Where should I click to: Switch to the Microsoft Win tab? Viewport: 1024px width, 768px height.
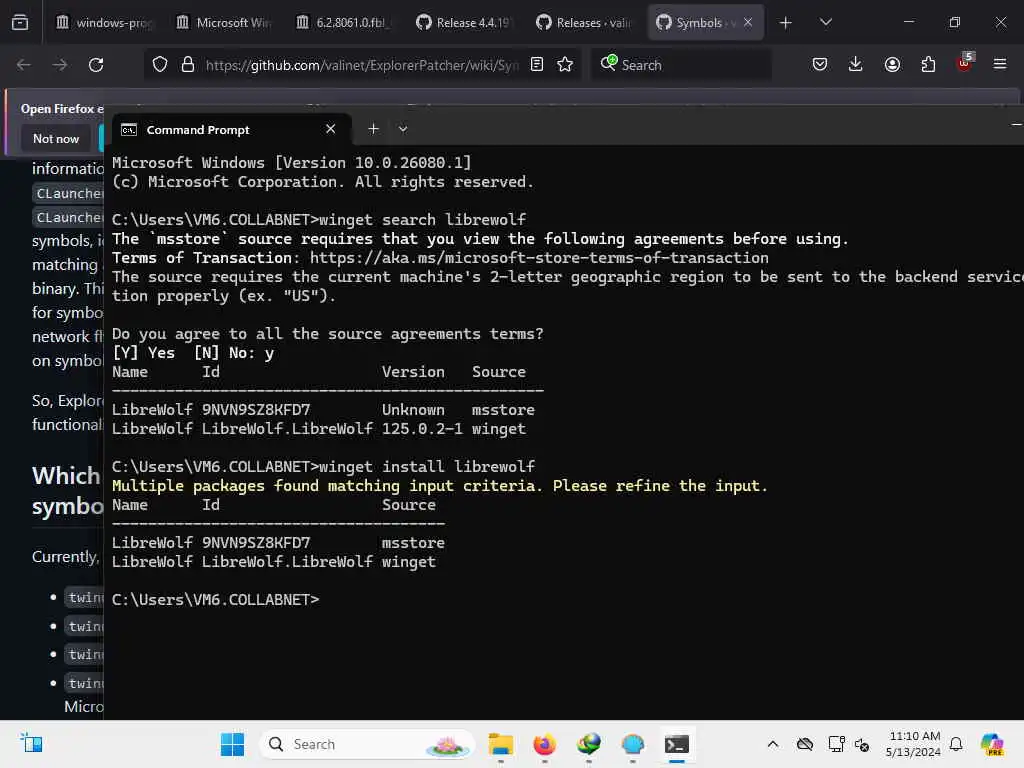[x=225, y=23]
